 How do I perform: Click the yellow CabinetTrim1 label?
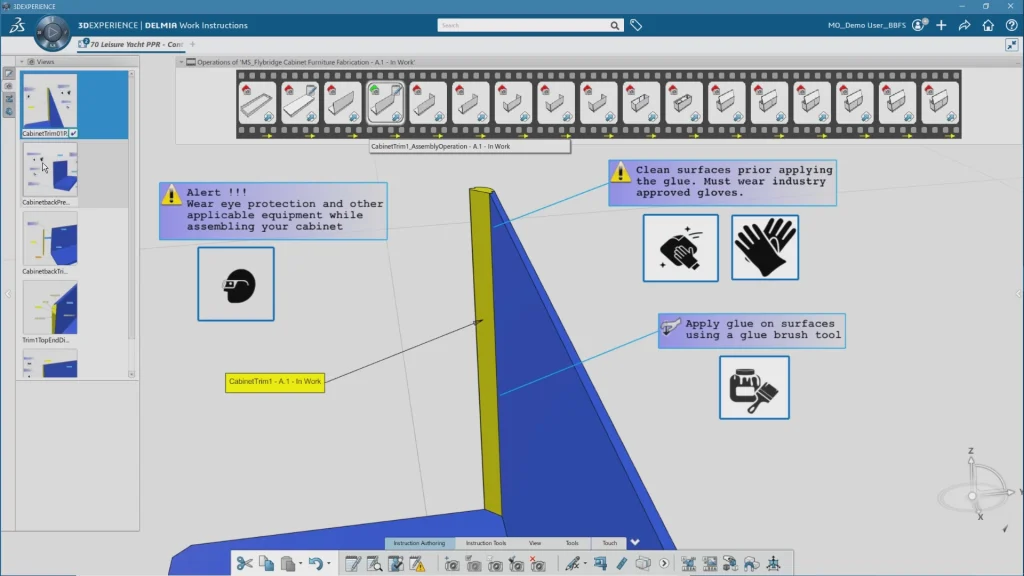tap(275, 382)
